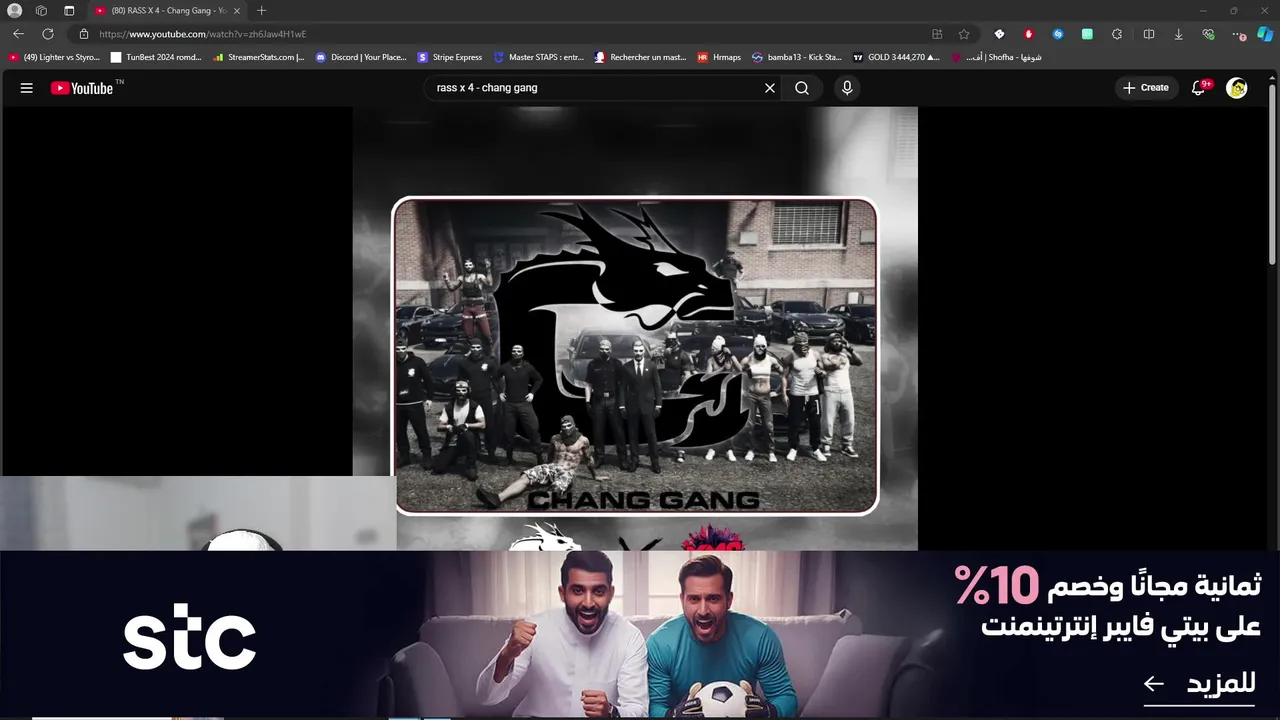Open the YouTube account avatar menu
This screenshot has height=720, width=1280.
click(x=1237, y=88)
